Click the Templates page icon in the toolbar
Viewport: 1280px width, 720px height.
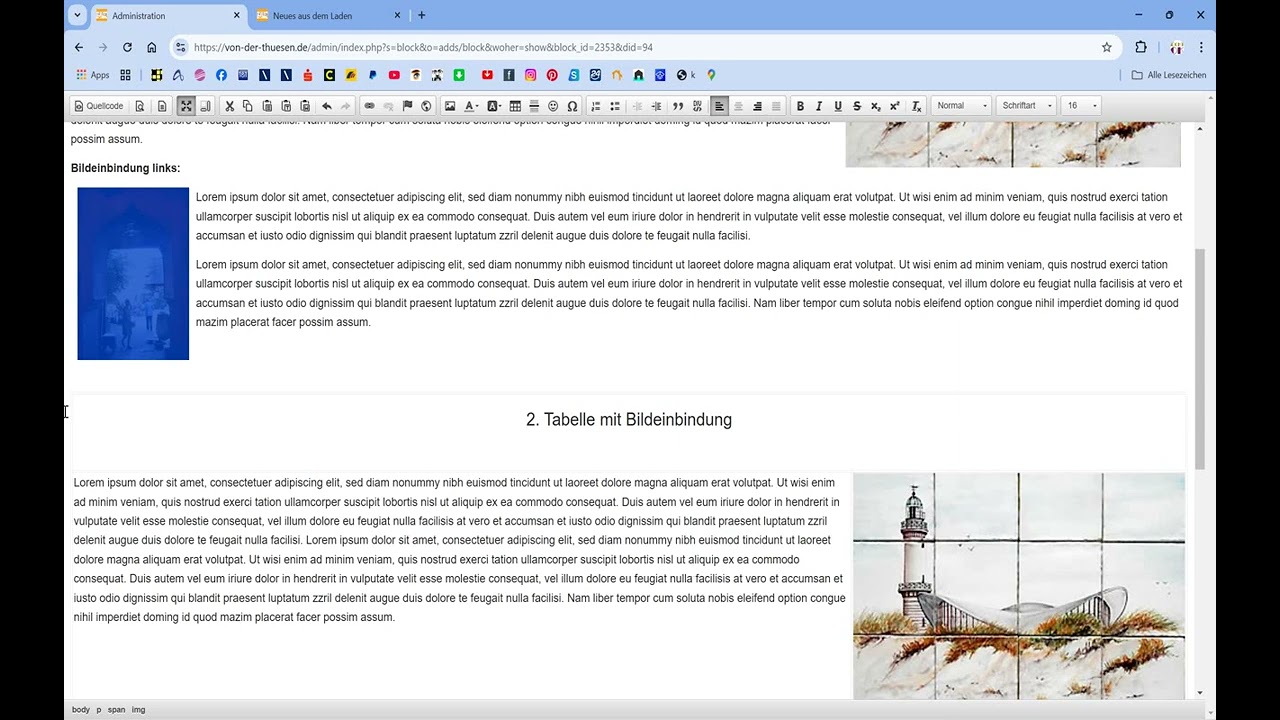pyautogui.click(x=162, y=106)
